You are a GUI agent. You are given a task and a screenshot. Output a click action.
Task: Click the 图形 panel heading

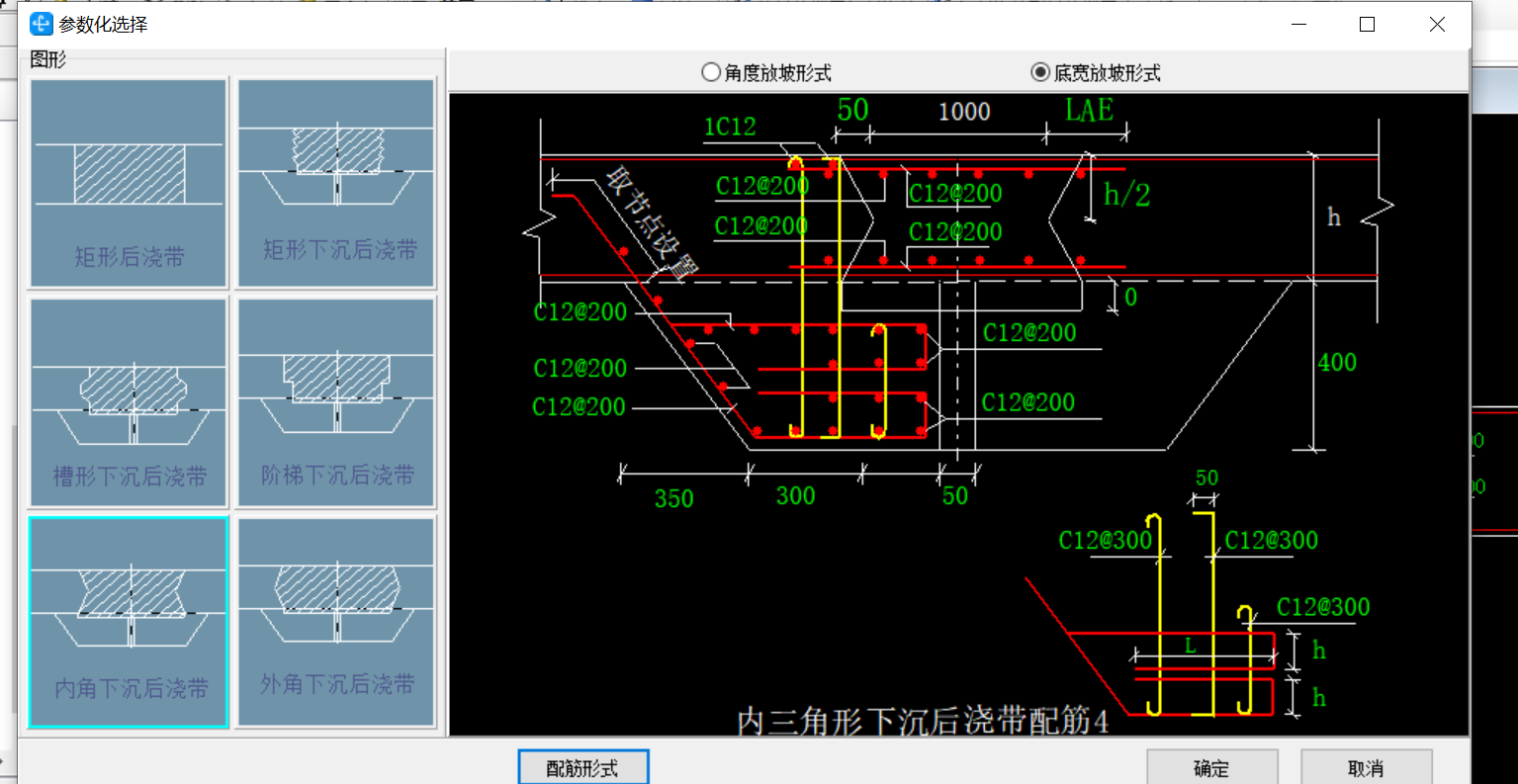click(x=47, y=59)
